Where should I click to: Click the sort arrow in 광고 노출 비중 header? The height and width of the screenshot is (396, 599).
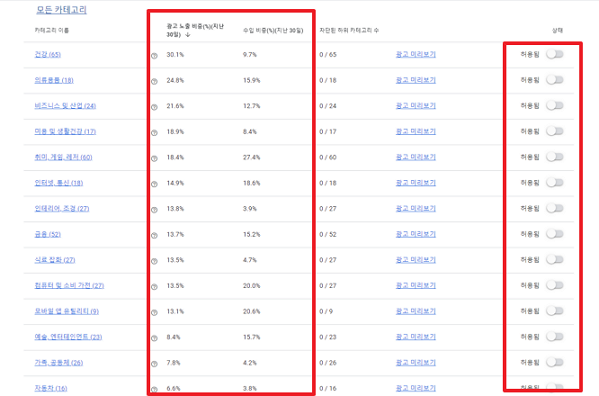click(188, 35)
